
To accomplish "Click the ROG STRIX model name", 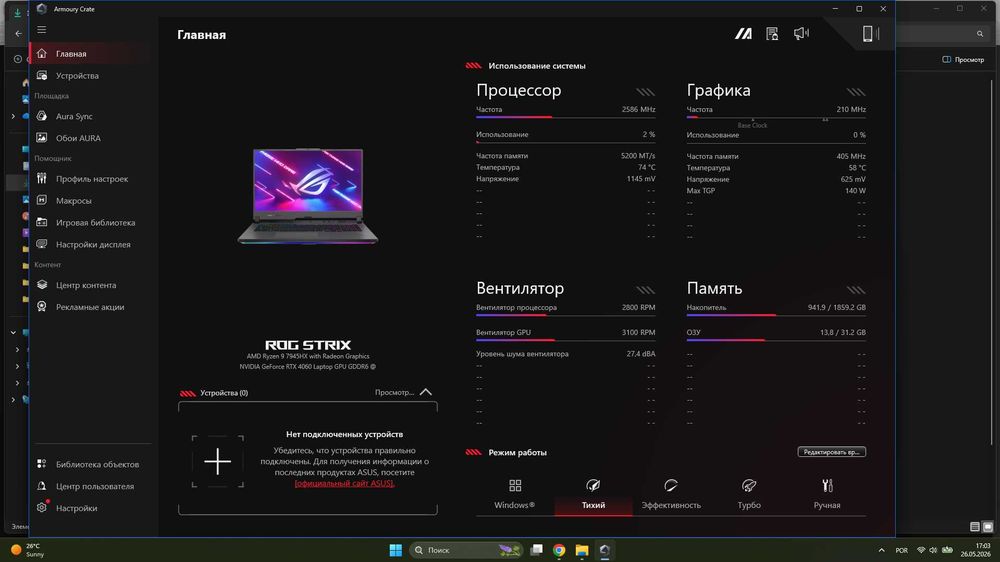I will [308, 345].
